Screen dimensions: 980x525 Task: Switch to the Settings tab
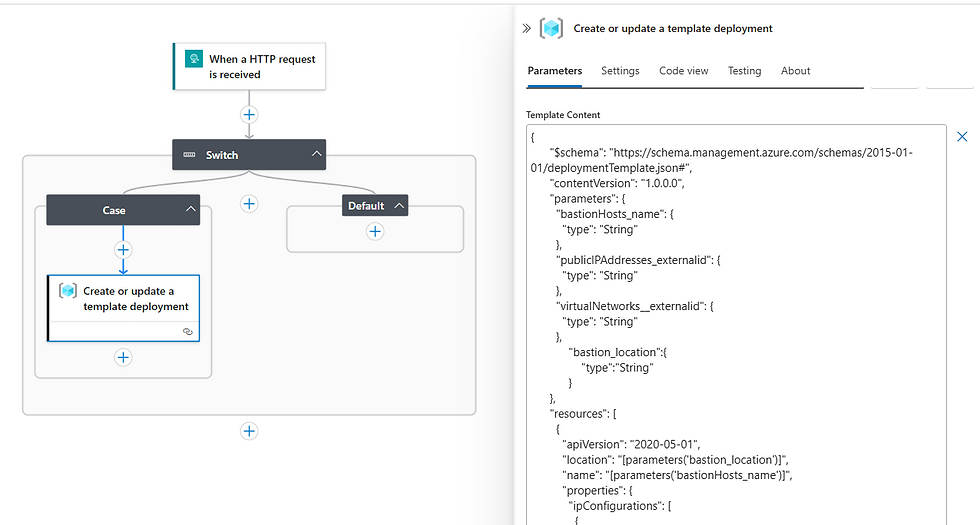620,71
